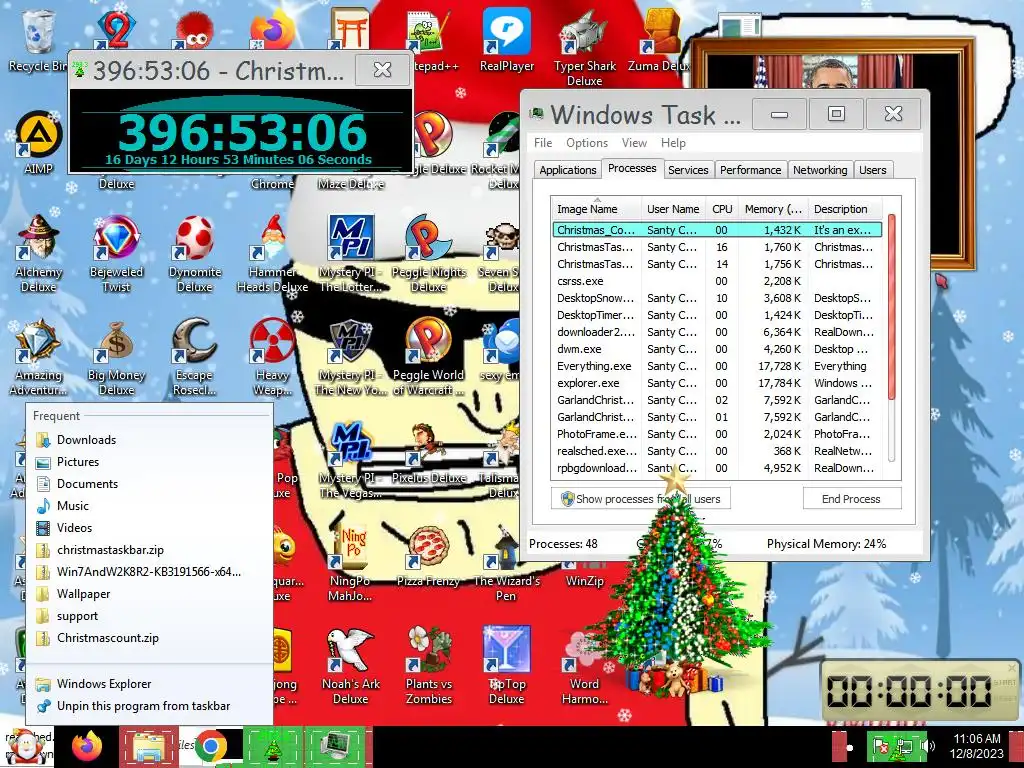Select the dwm.exe process row
This screenshot has height=768, width=1024.
(717, 349)
